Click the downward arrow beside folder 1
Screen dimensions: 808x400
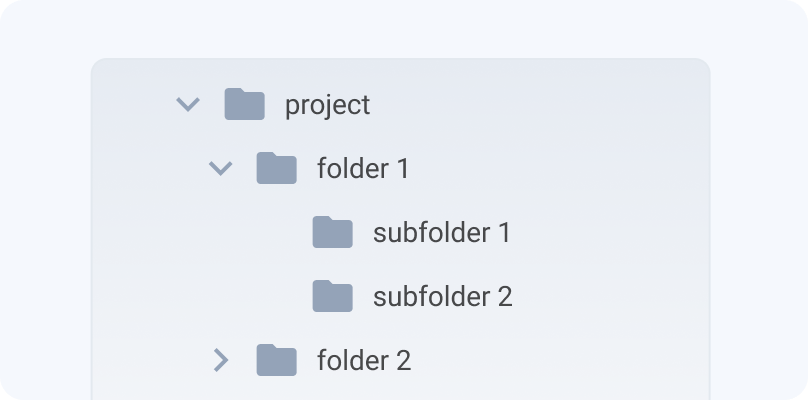[221, 169]
